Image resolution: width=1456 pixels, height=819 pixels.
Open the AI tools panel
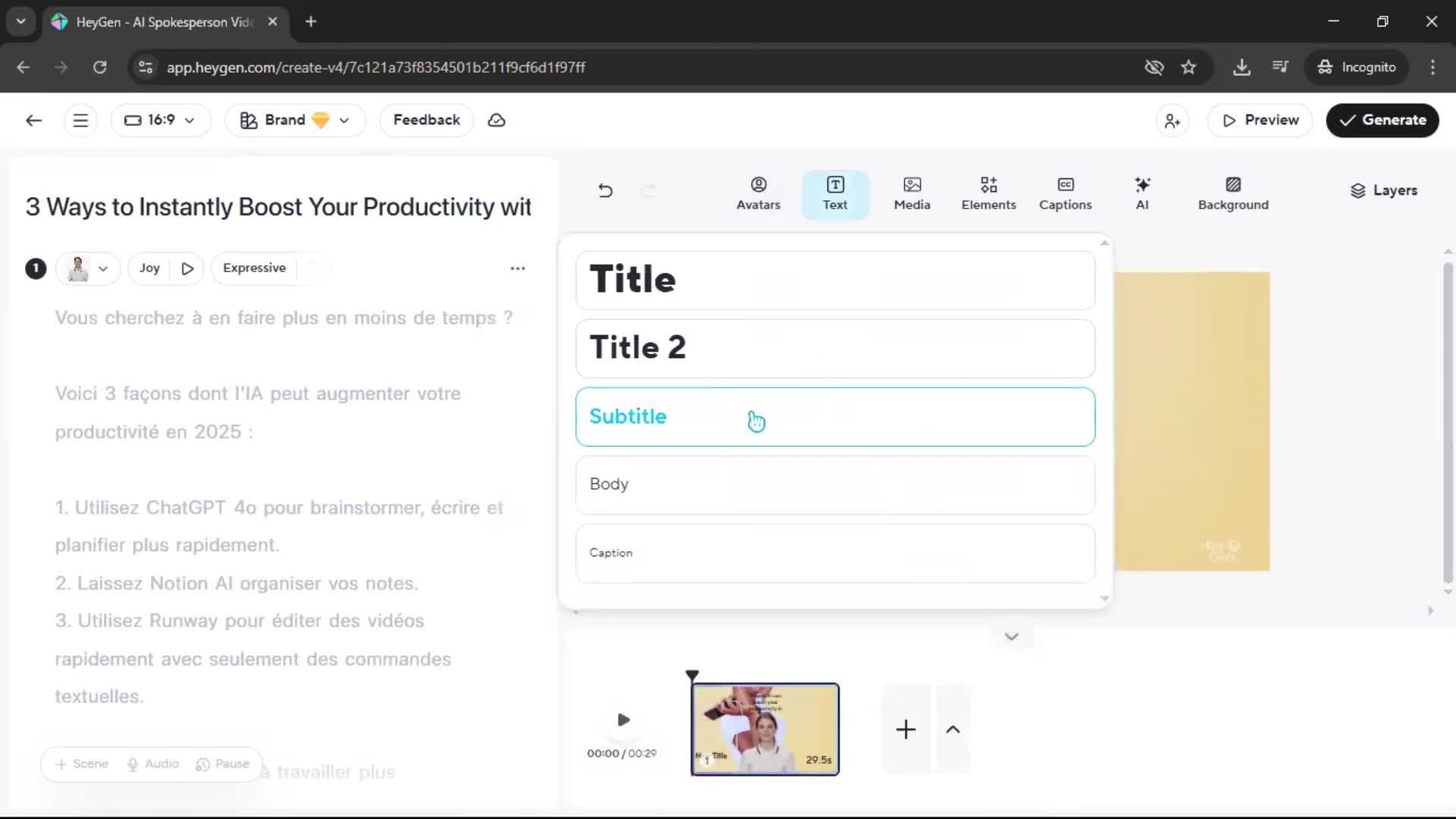(1142, 194)
